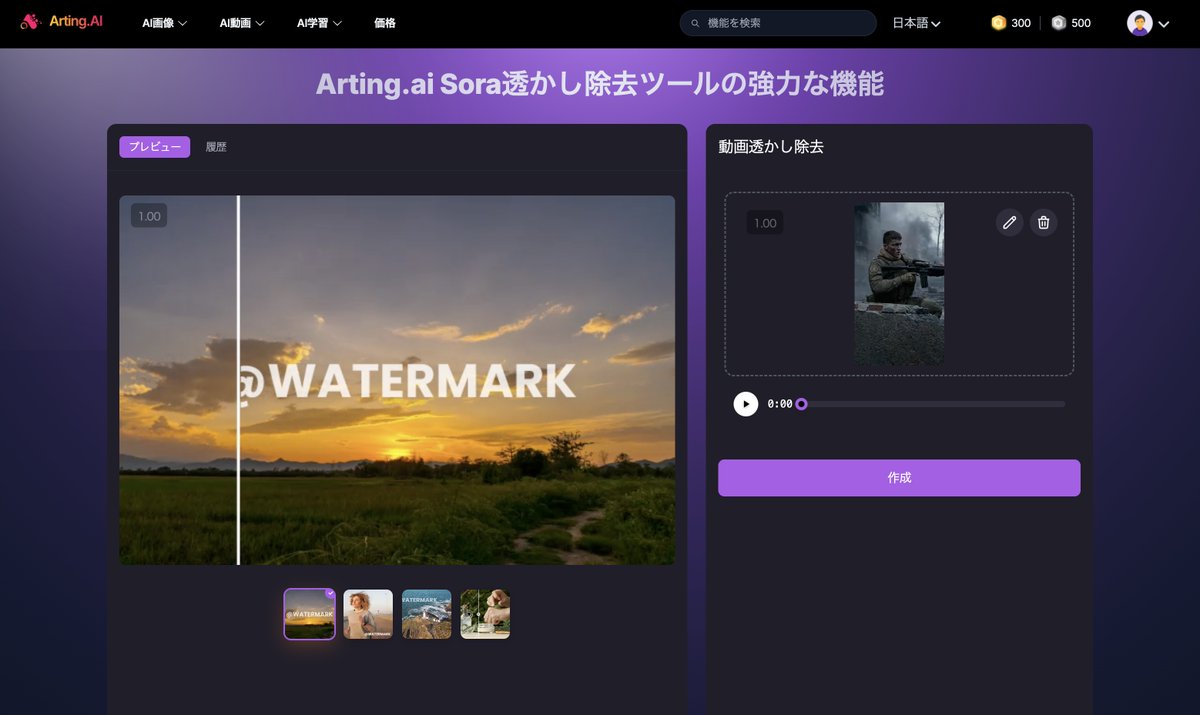1200x715 pixels.
Task: Open the 価格 pricing page
Action: point(384,23)
